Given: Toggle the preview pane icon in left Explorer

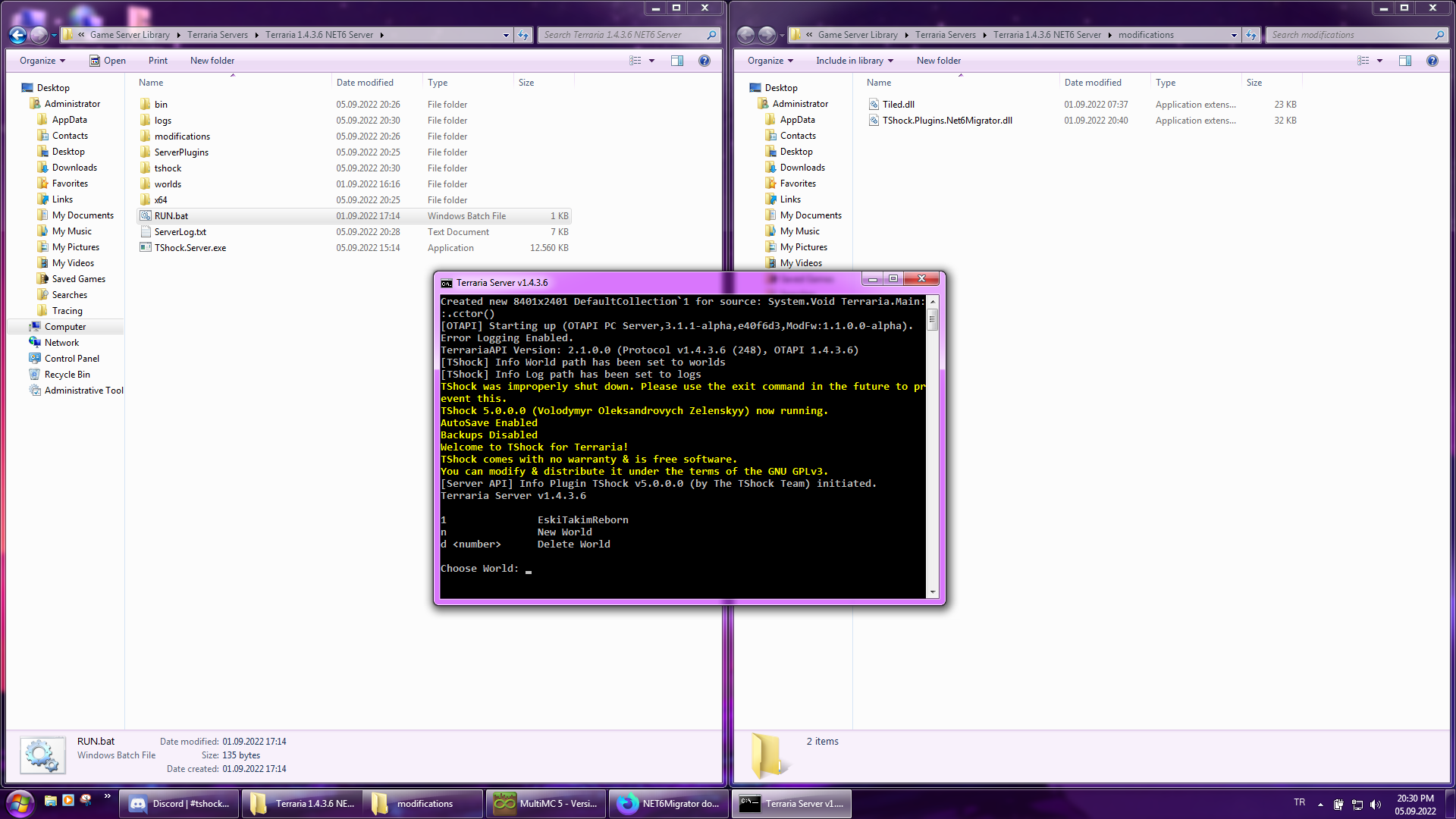Looking at the screenshot, I should click(677, 61).
